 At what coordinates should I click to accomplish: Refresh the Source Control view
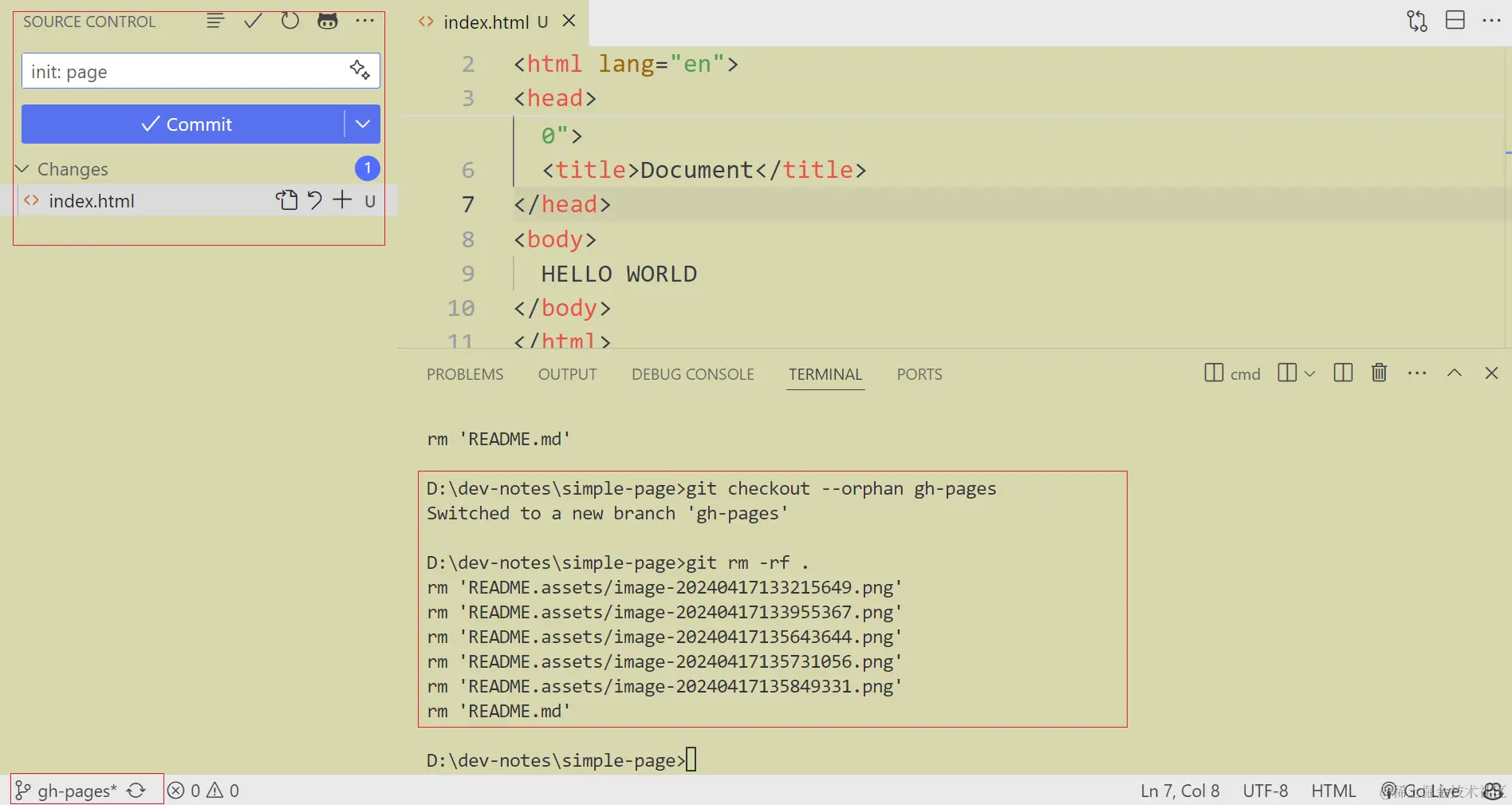tap(290, 22)
